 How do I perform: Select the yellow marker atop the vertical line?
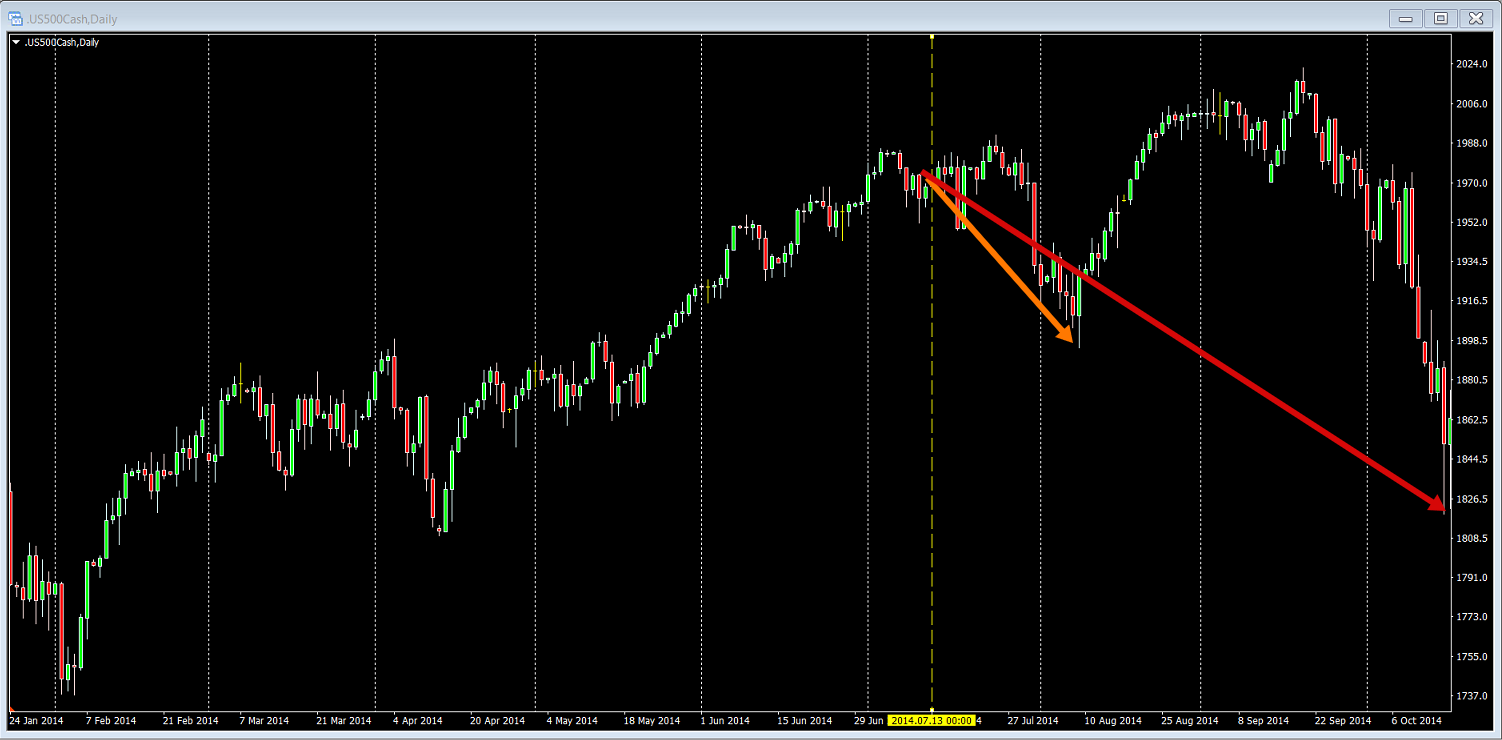932,38
